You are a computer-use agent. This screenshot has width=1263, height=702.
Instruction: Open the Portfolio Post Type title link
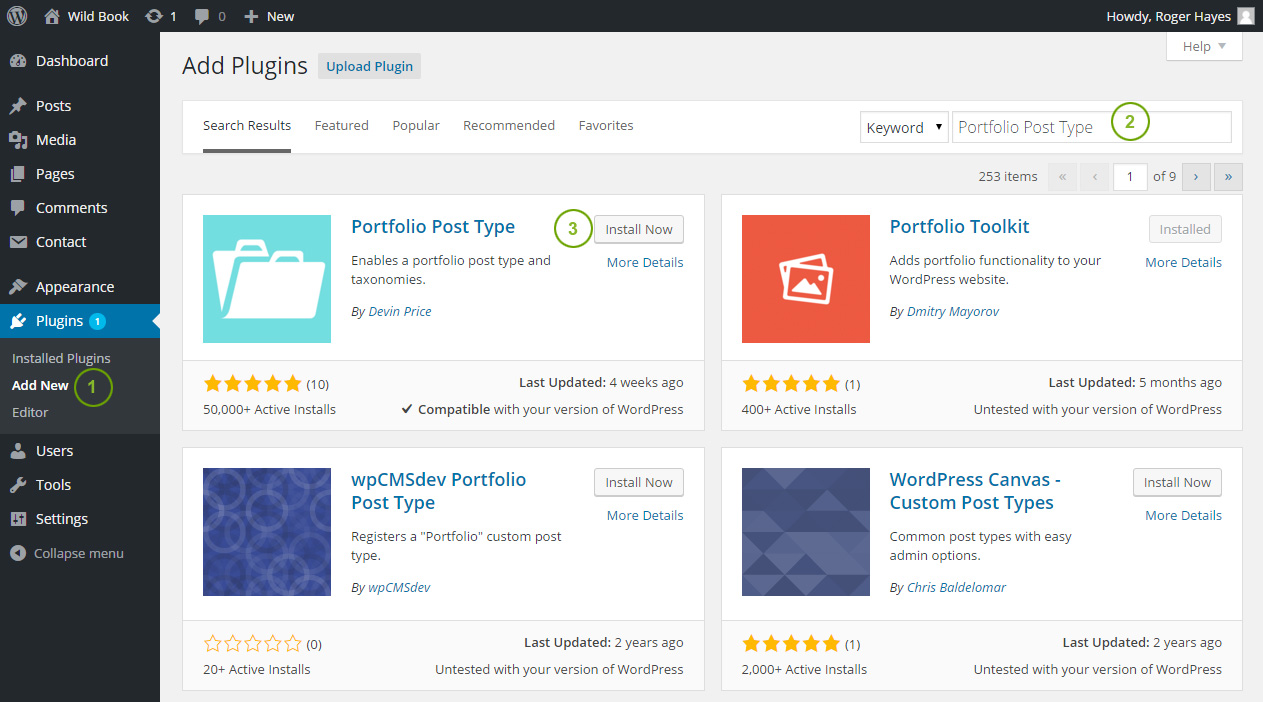(433, 227)
